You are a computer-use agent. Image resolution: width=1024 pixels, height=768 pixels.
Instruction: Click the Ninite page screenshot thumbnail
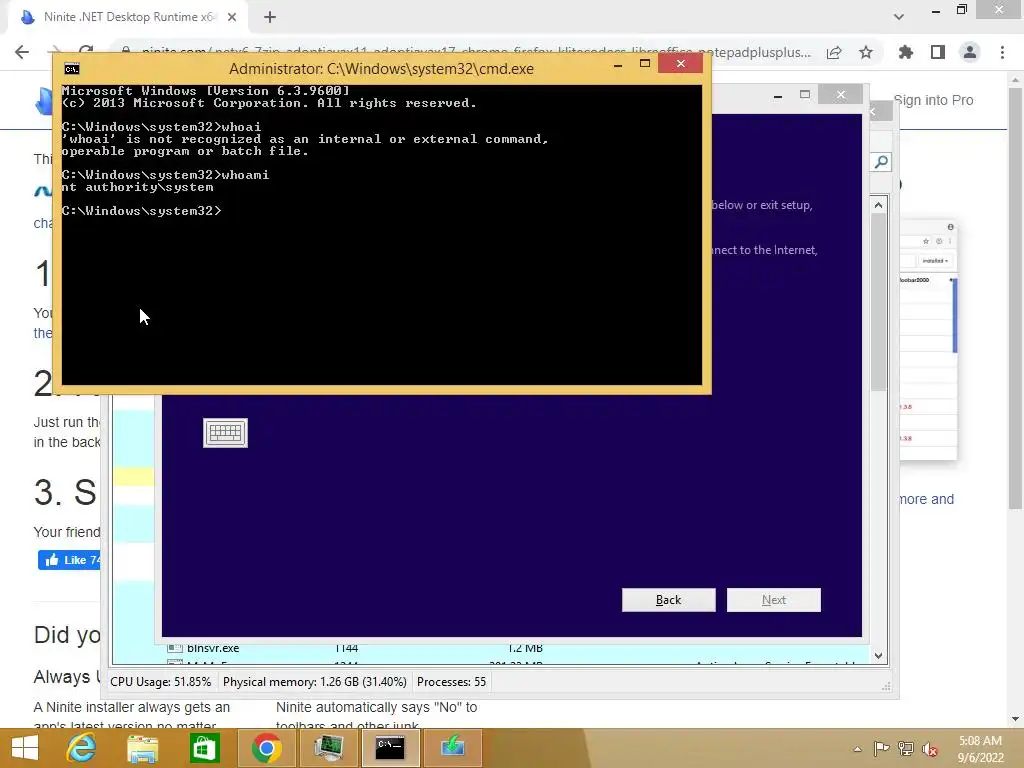click(x=928, y=340)
